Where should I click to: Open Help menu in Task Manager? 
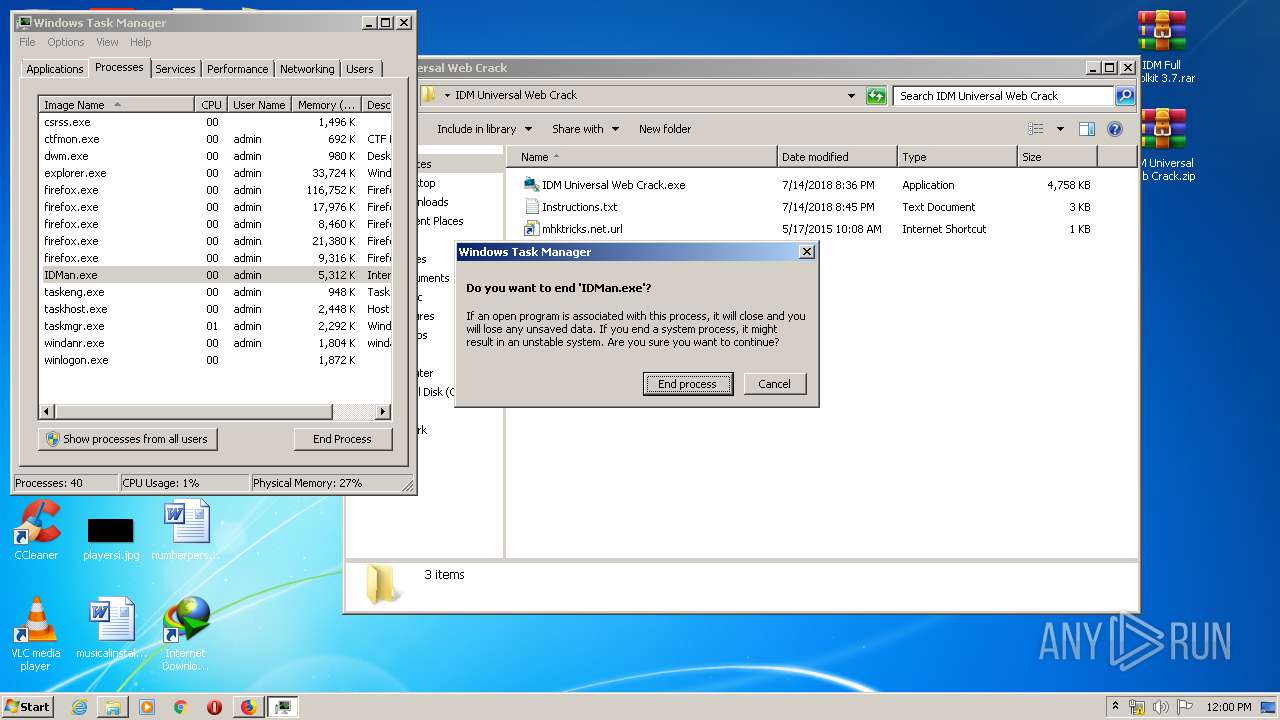tap(141, 42)
